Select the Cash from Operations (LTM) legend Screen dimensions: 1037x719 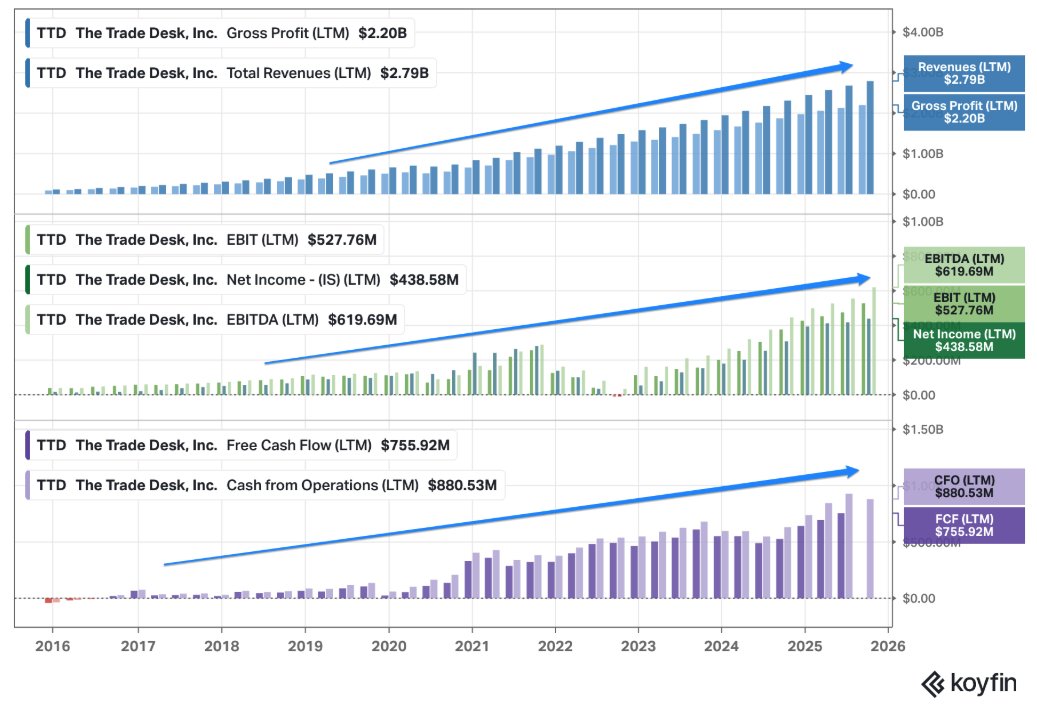264,485
